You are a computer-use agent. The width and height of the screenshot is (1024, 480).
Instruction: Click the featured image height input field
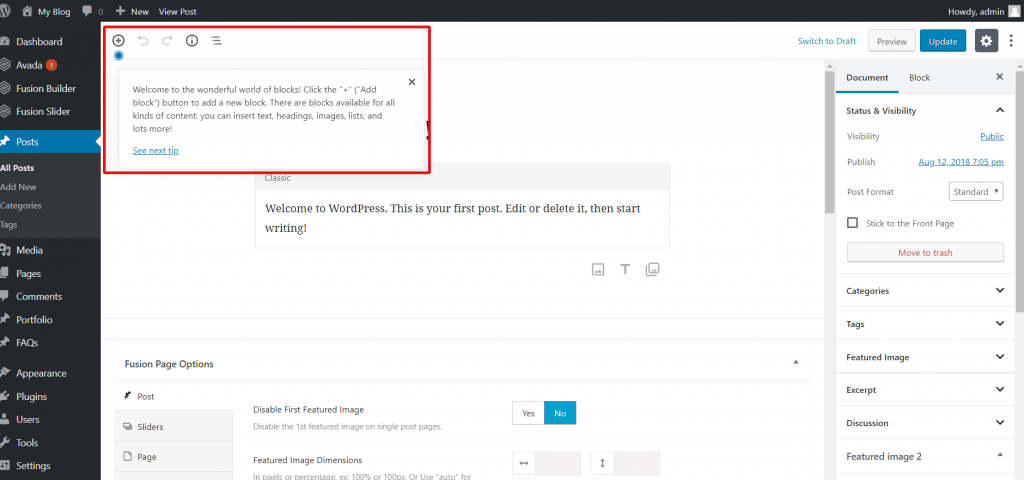637,463
